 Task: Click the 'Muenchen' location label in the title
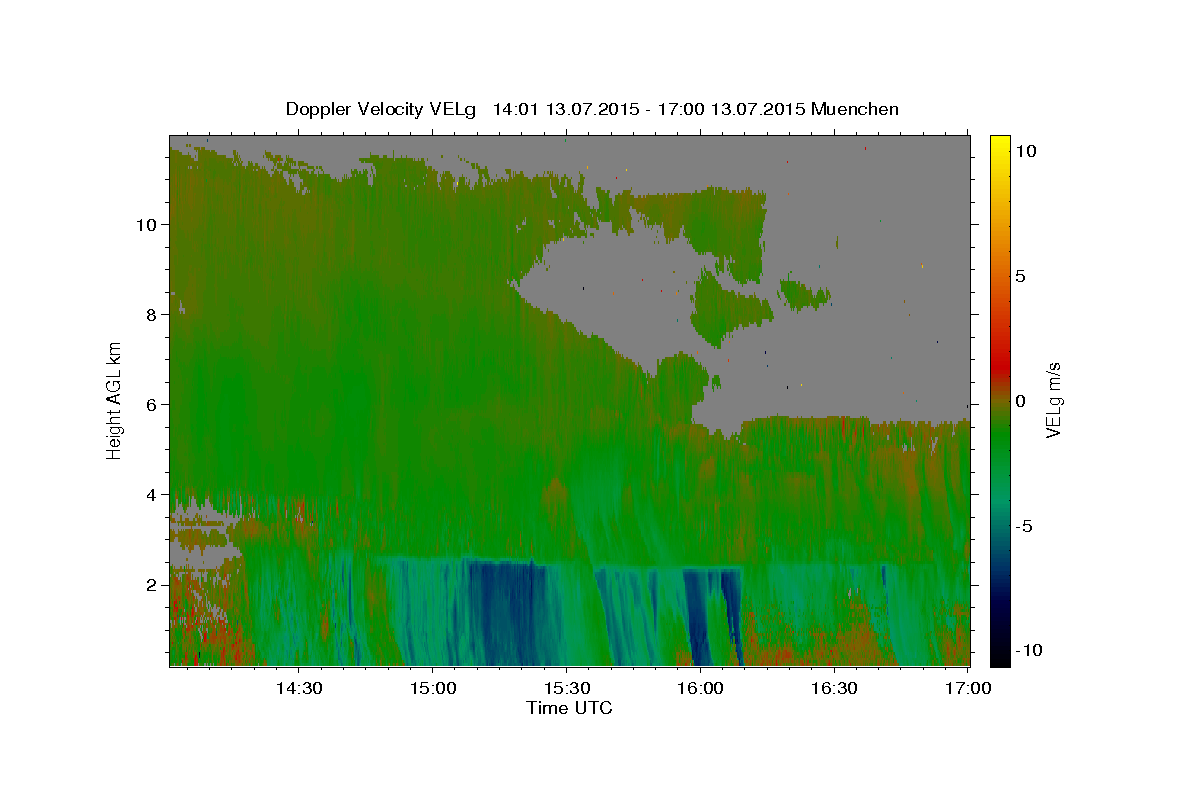[856, 109]
